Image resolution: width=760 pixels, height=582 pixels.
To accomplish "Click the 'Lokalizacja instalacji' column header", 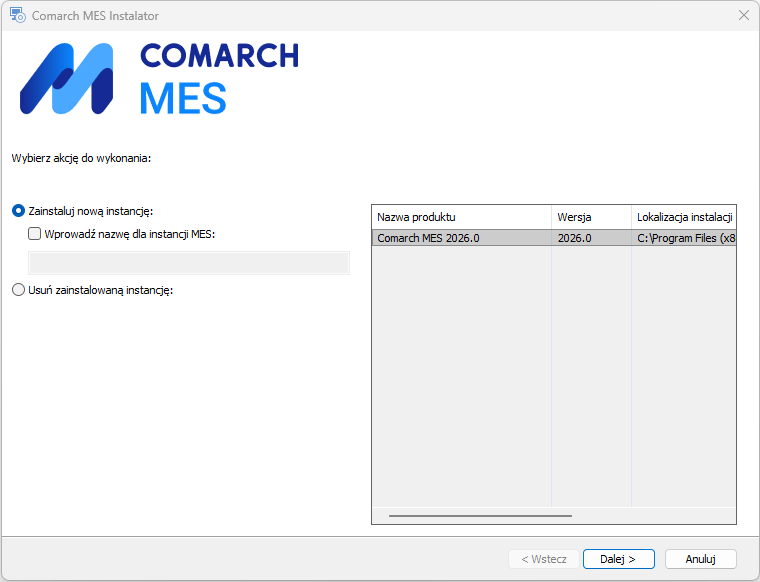I will [684, 217].
